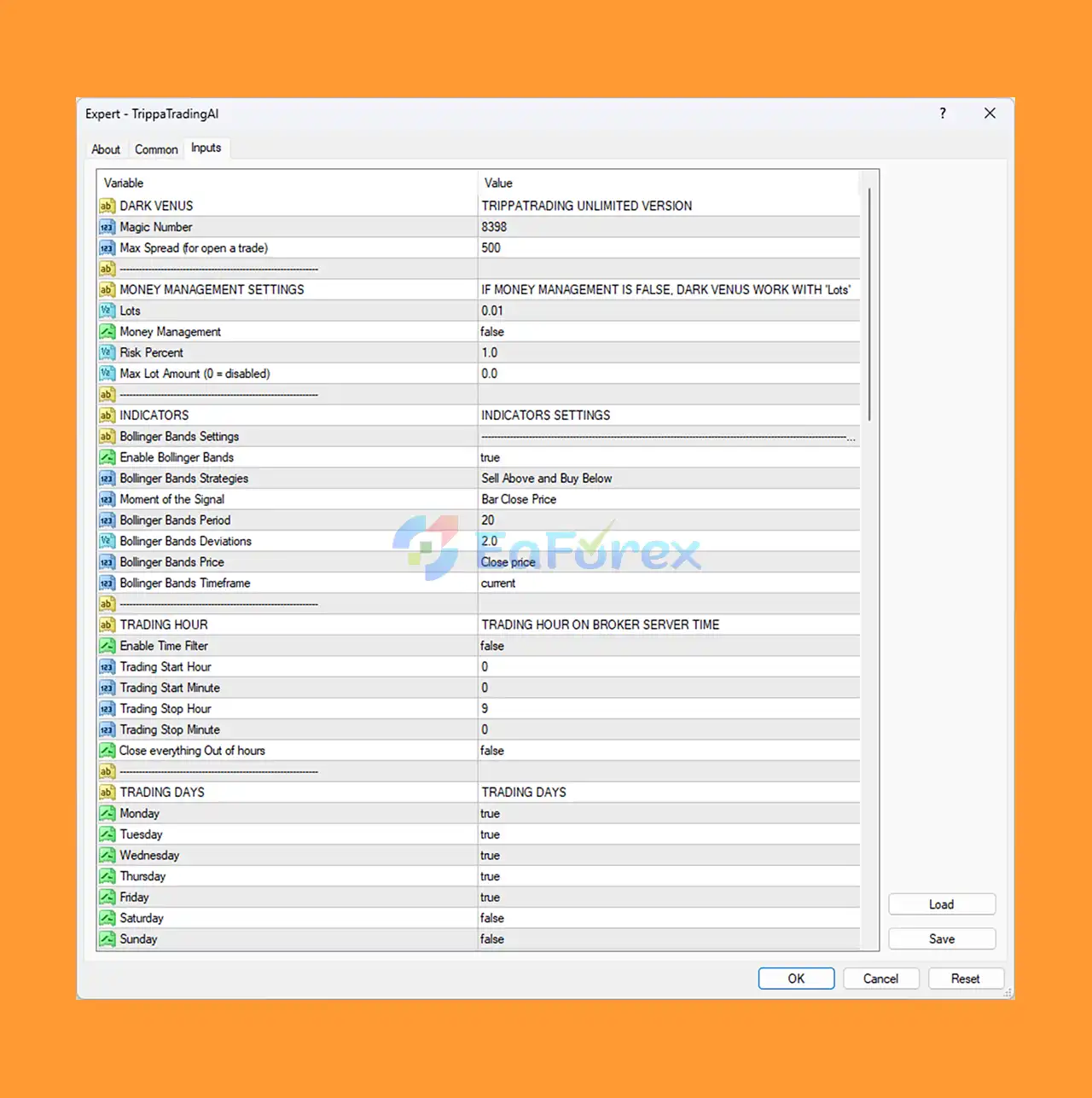Click the double icon beside Lots
This screenshot has height=1098, width=1092.
(x=107, y=311)
